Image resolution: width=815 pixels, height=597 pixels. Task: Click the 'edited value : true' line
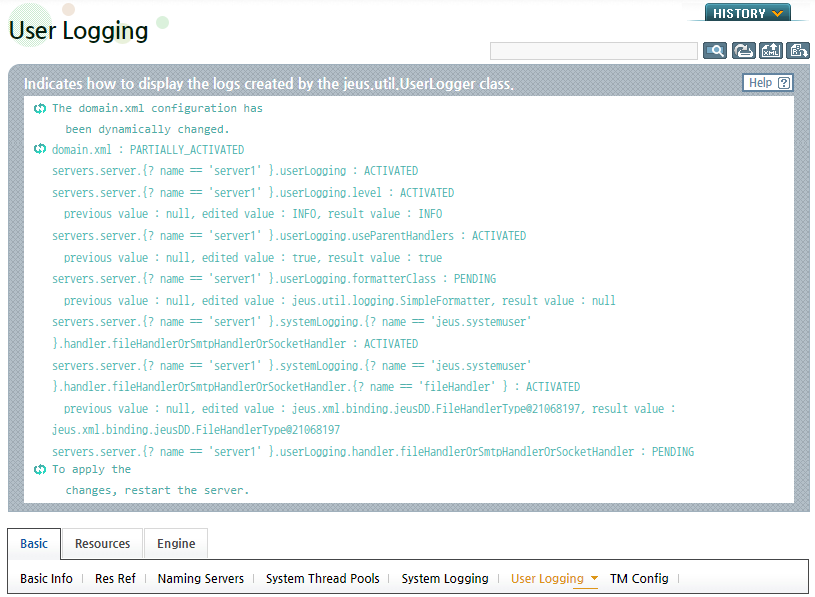[x=253, y=258]
